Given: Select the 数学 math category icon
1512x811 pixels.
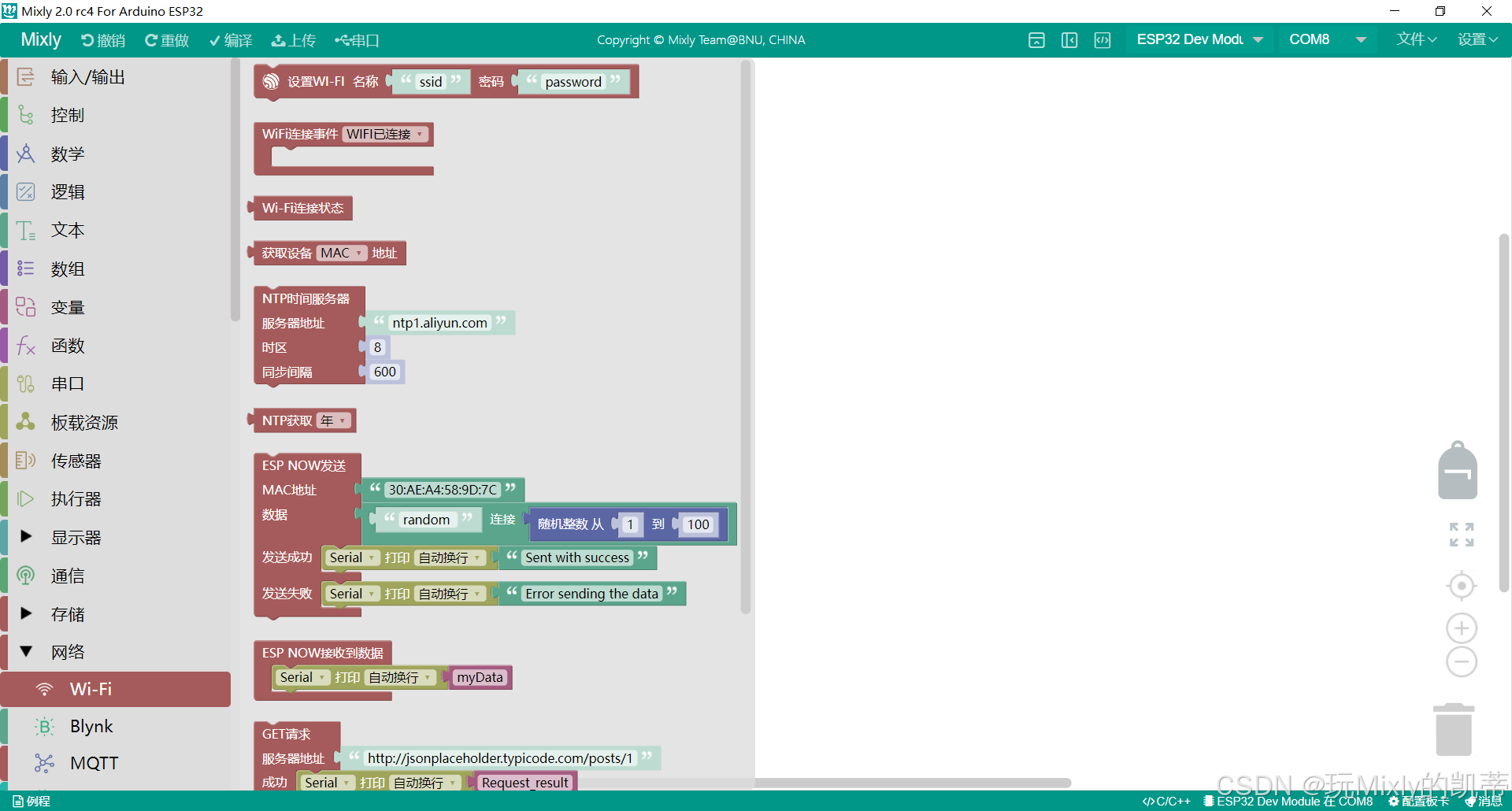Looking at the screenshot, I should tap(24, 154).
